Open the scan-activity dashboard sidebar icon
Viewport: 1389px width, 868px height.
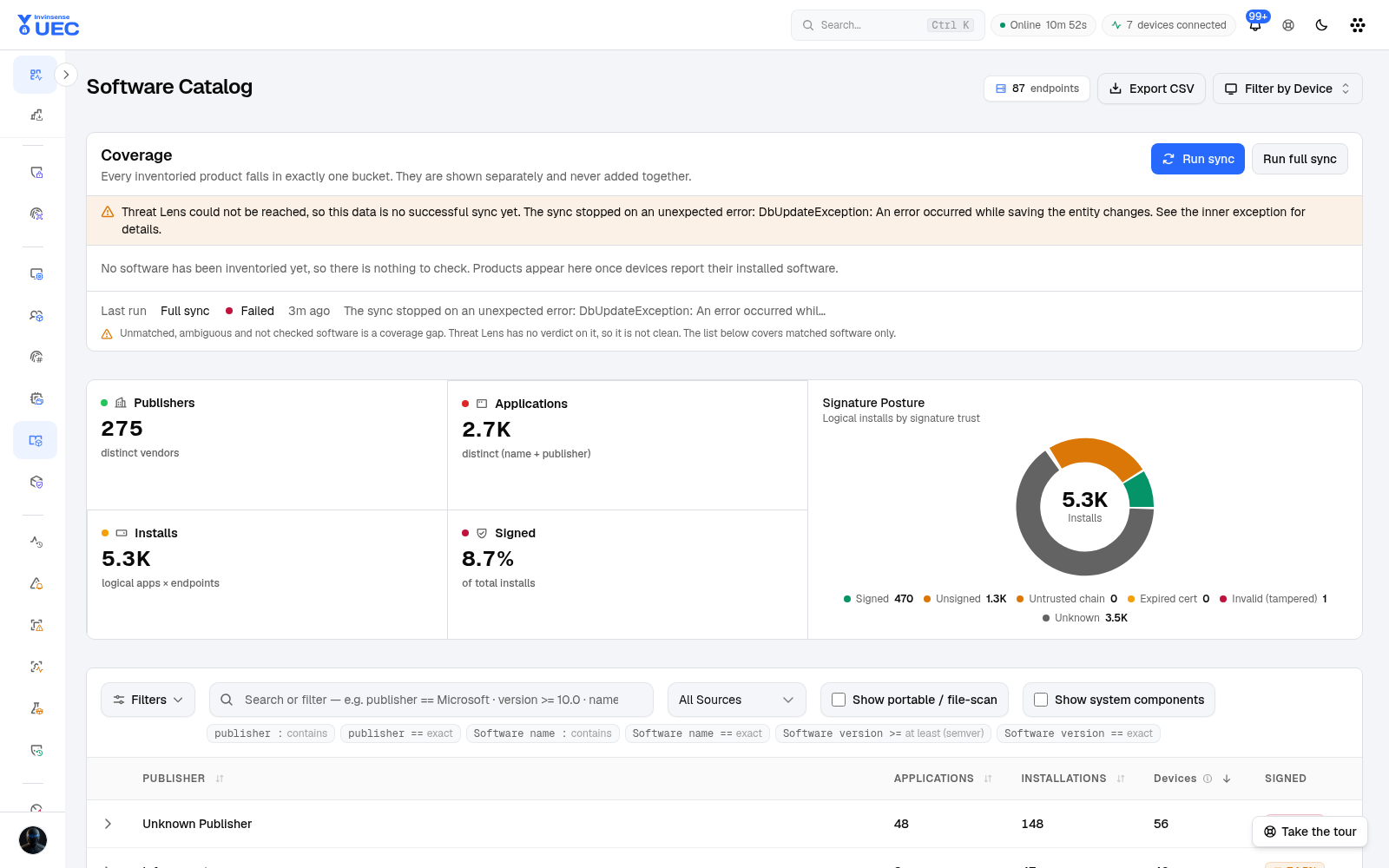tap(36, 75)
